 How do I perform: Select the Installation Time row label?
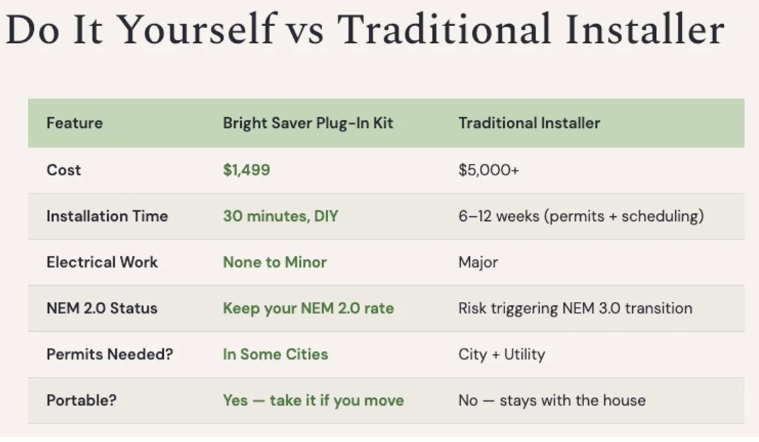tap(107, 216)
